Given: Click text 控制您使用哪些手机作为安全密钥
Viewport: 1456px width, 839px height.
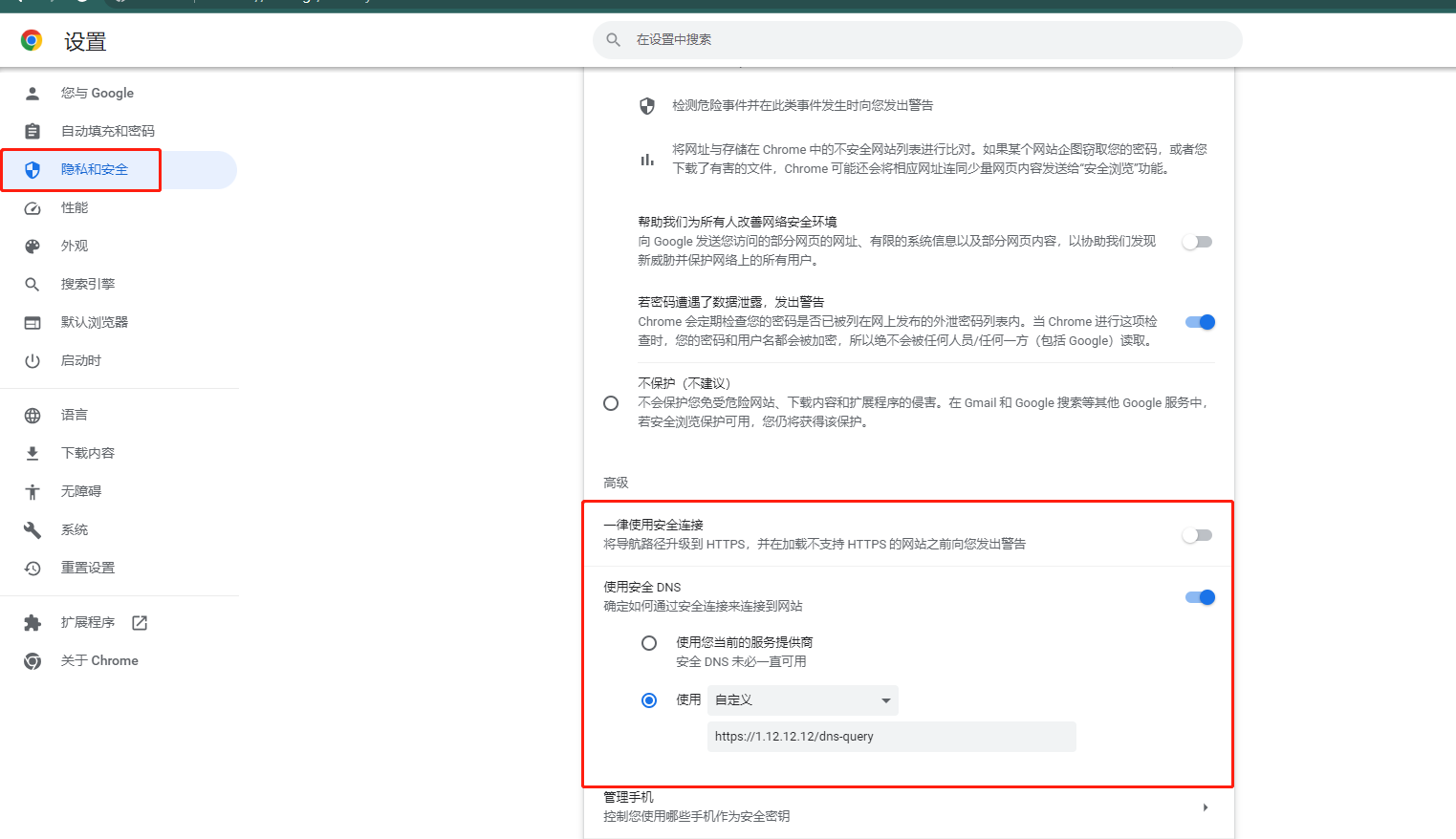Looking at the screenshot, I should click(x=697, y=816).
